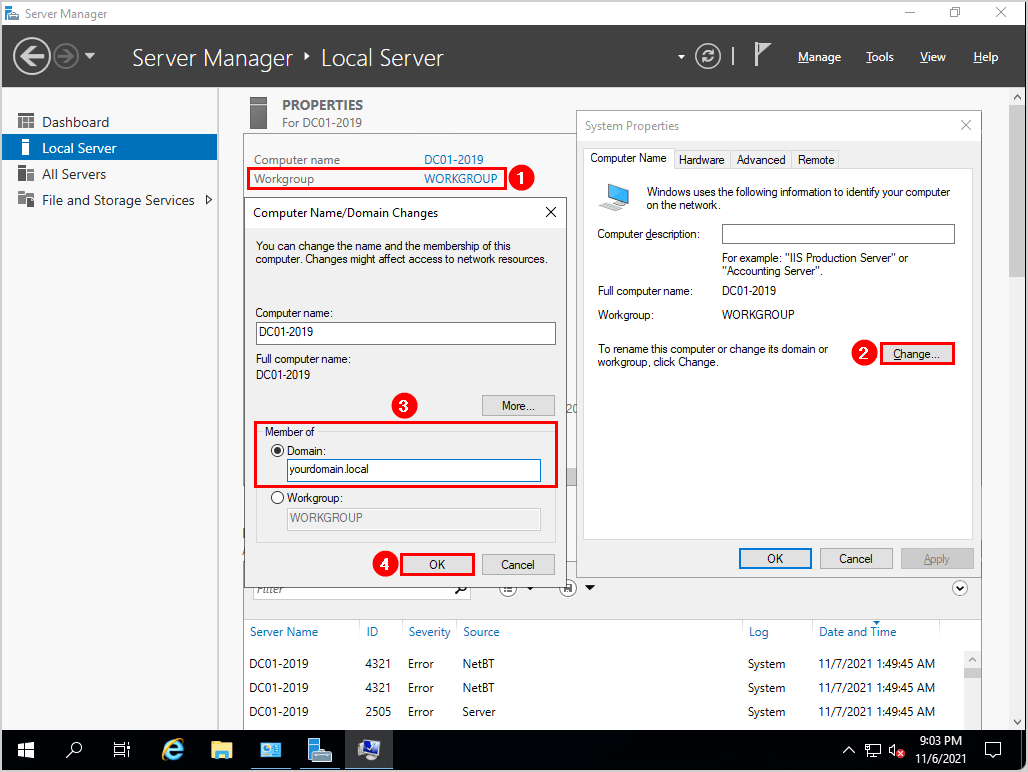The width and height of the screenshot is (1028, 772).
Task: Switch to the Hardware tab
Action: coord(702,160)
